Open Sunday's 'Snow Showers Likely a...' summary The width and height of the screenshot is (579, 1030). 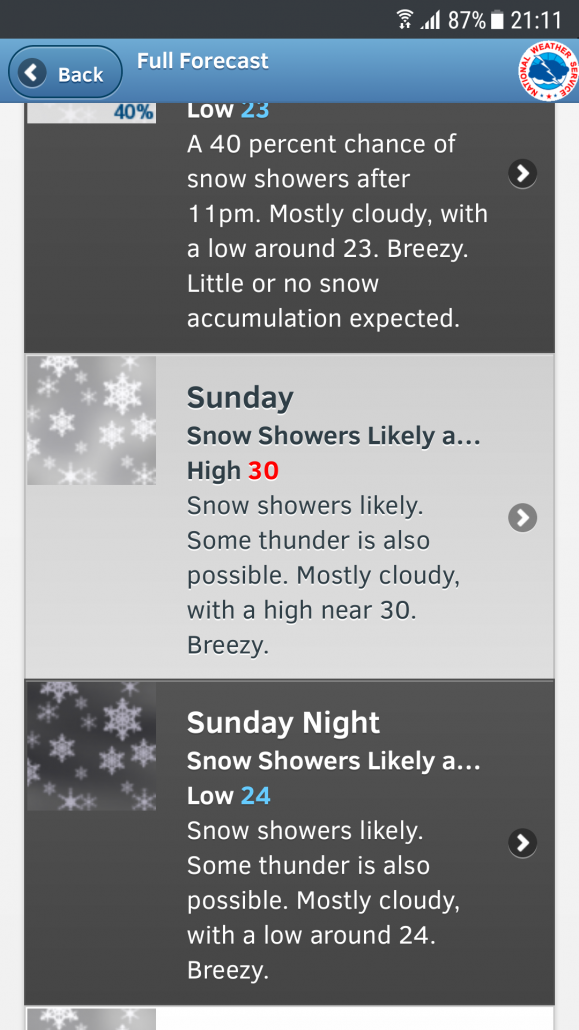tap(334, 436)
